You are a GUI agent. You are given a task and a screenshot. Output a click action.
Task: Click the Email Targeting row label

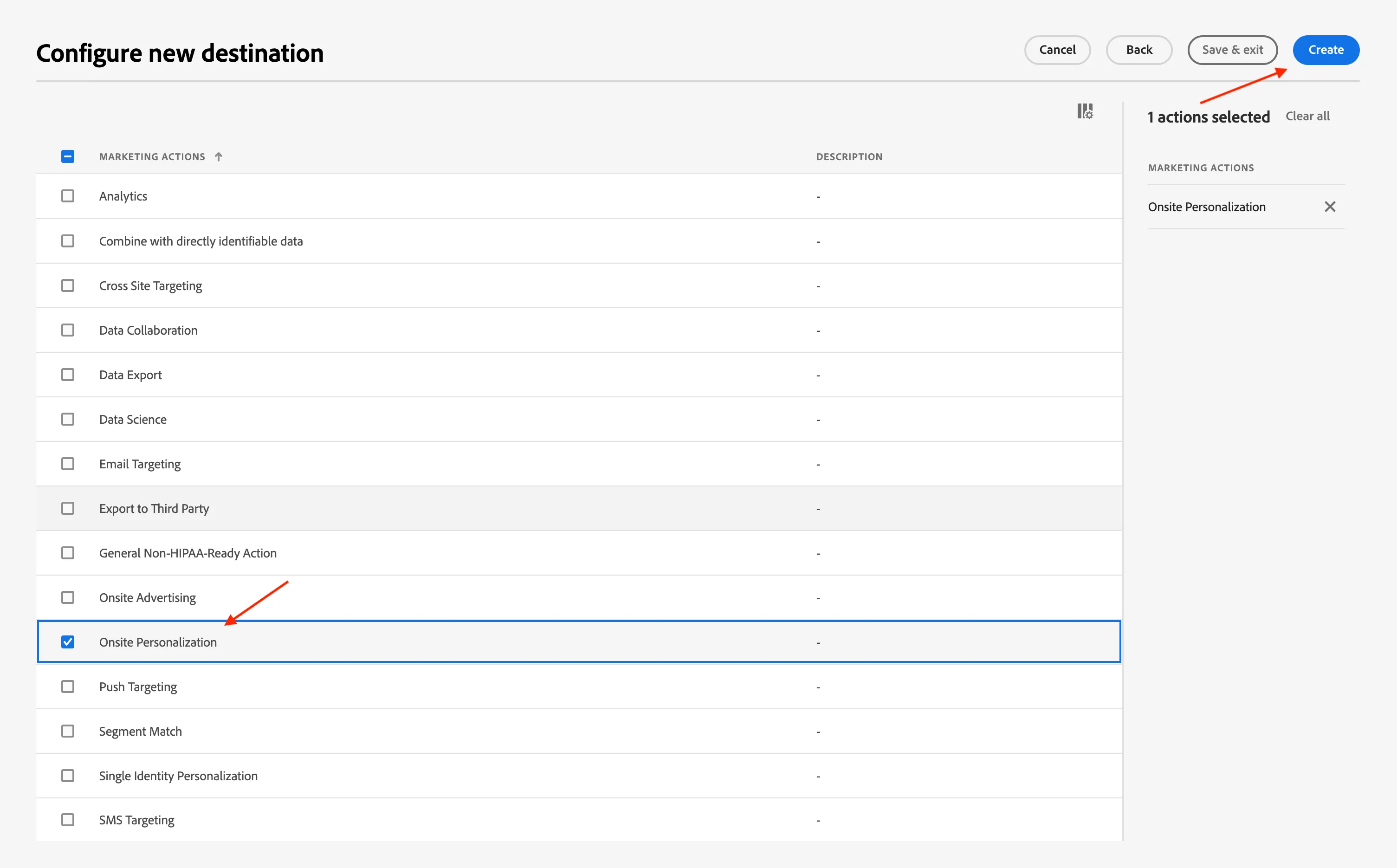140,464
